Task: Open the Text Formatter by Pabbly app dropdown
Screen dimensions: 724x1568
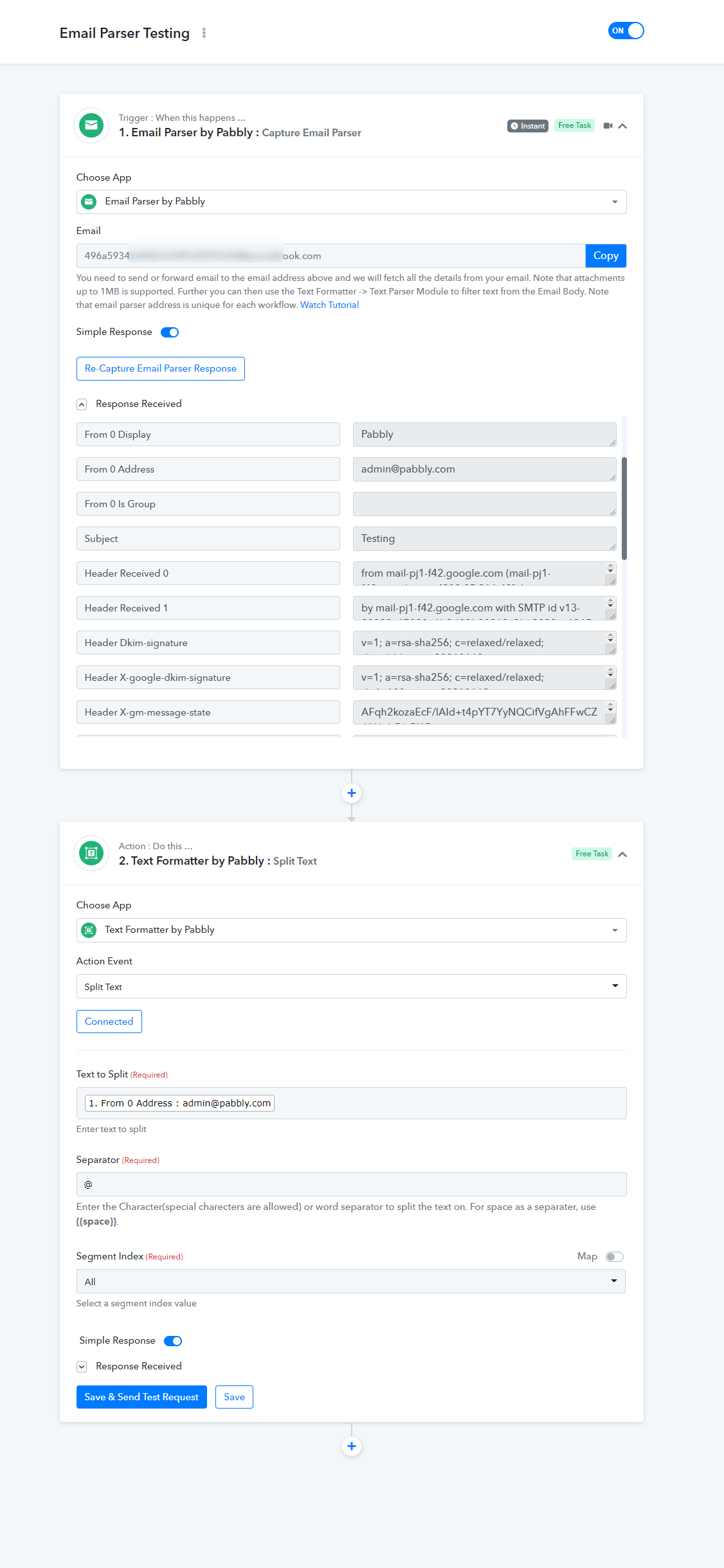Action: [x=351, y=930]
